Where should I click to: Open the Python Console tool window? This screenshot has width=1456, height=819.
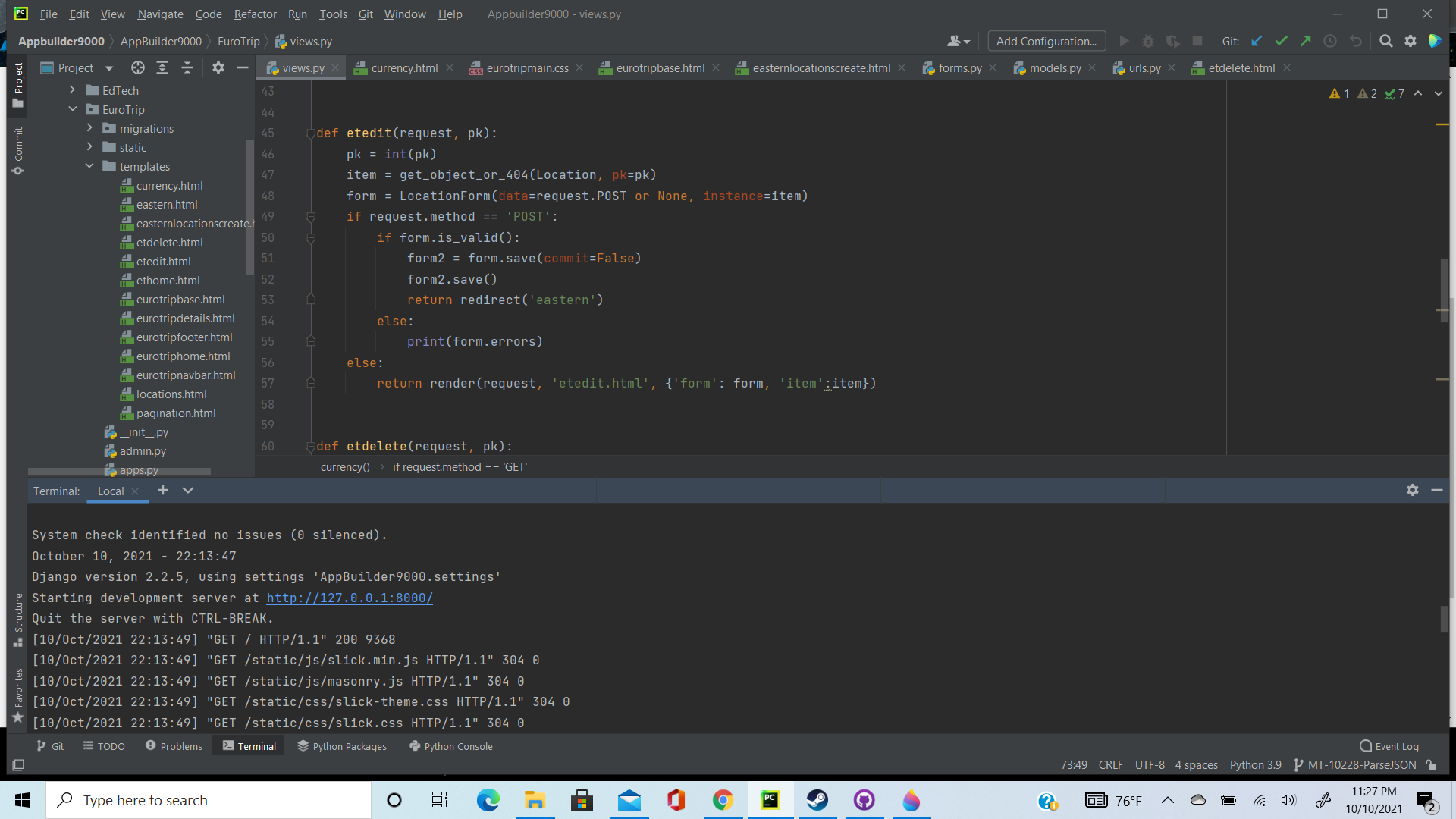click(451, 746)
